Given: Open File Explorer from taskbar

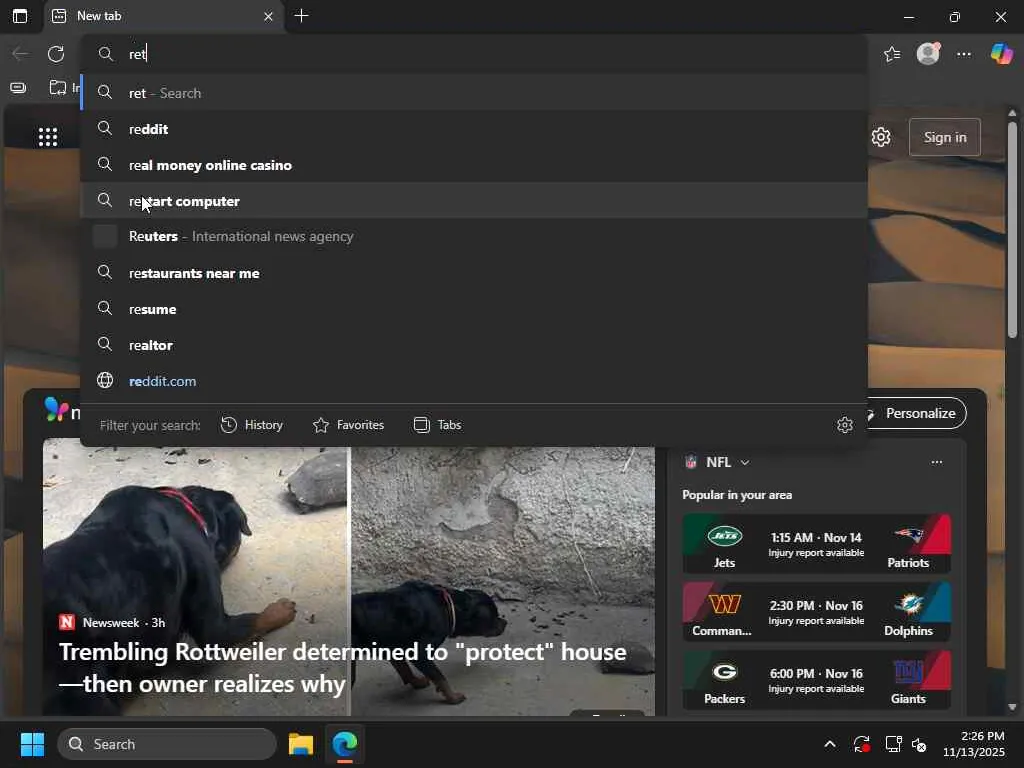Looking at the screenshot, I should (x=301, y=744).
